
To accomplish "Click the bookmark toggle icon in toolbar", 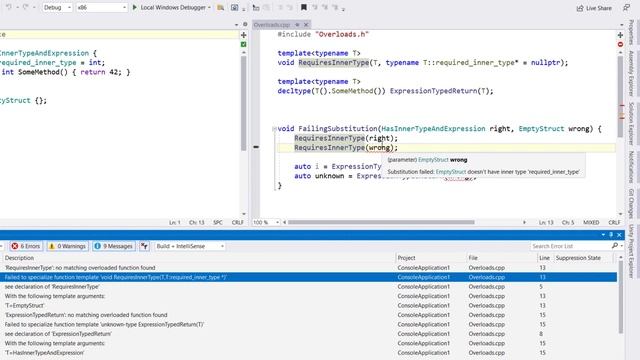I will pos(304,7).
